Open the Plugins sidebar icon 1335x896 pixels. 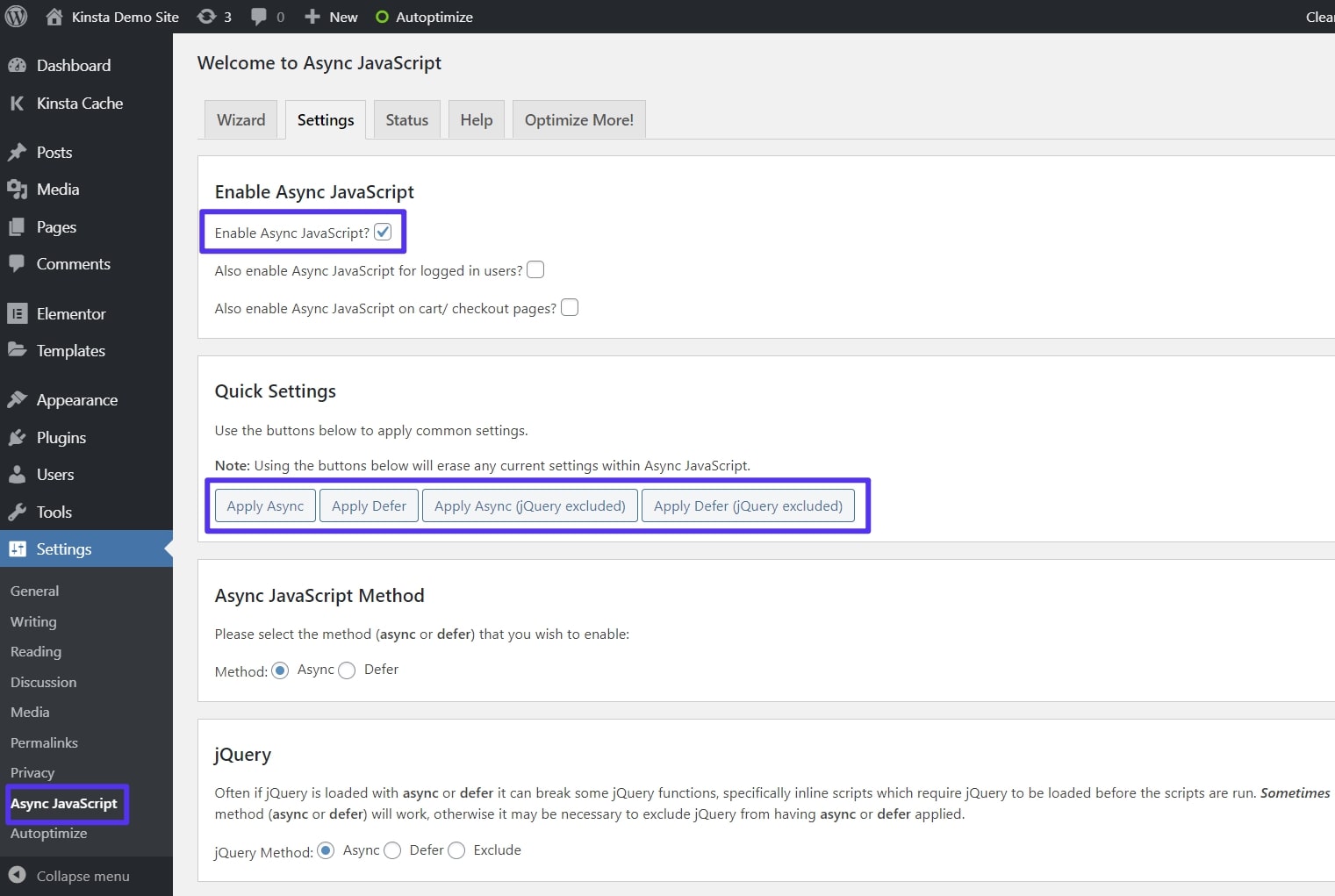(18, 437)
